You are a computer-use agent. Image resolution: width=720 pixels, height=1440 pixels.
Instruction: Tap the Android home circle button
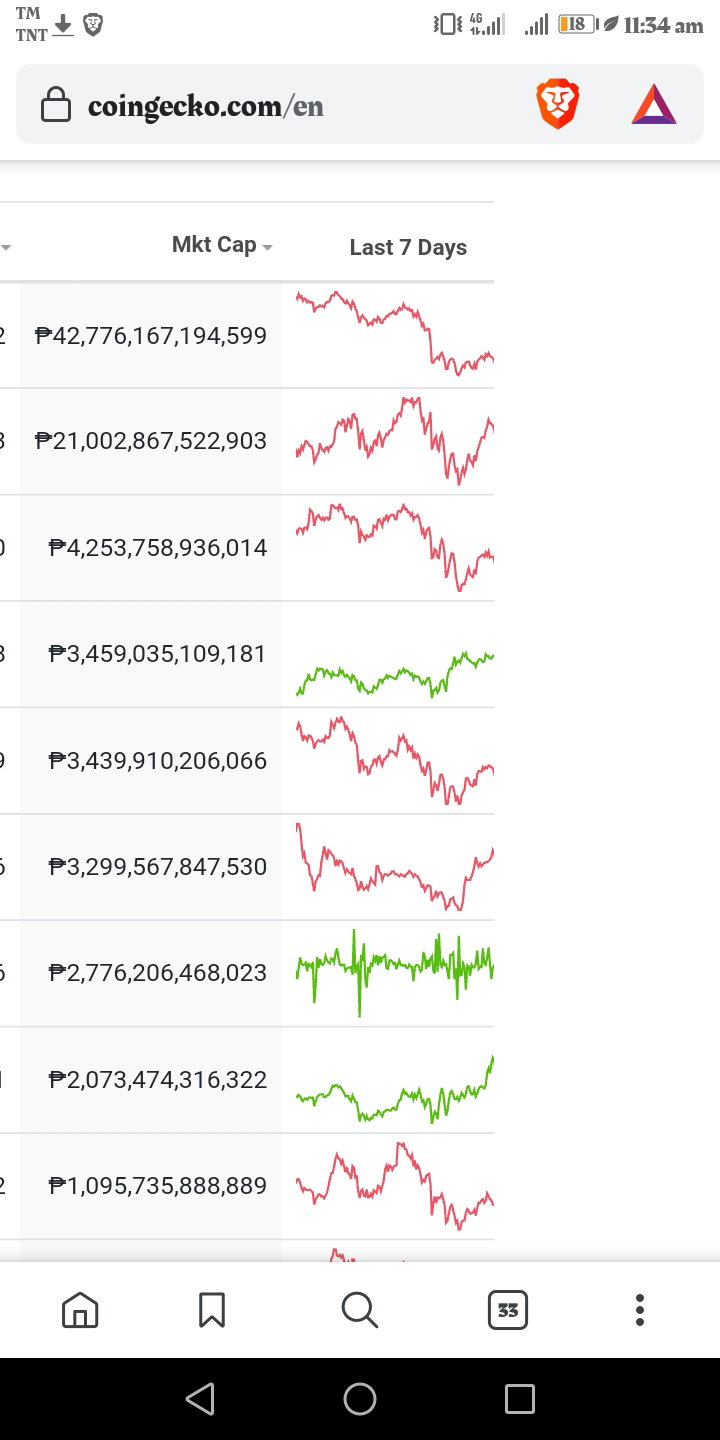[360, 1398]
